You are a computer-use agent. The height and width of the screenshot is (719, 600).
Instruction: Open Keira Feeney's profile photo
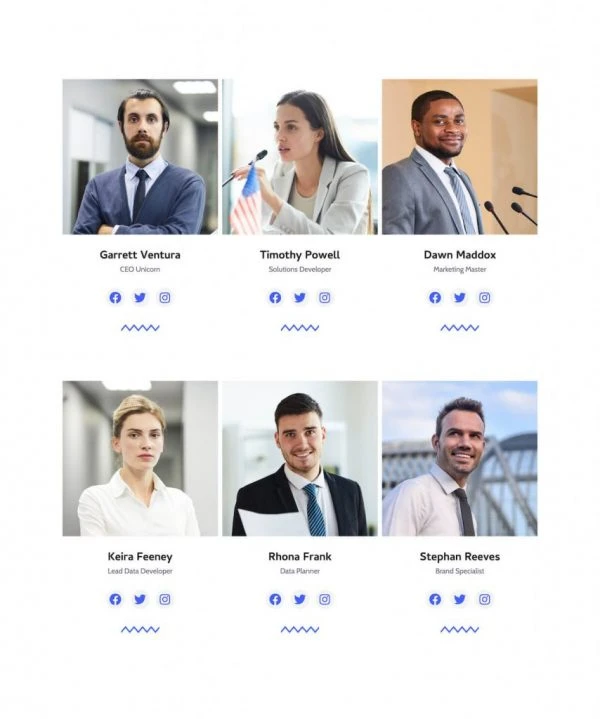[140, 459]
